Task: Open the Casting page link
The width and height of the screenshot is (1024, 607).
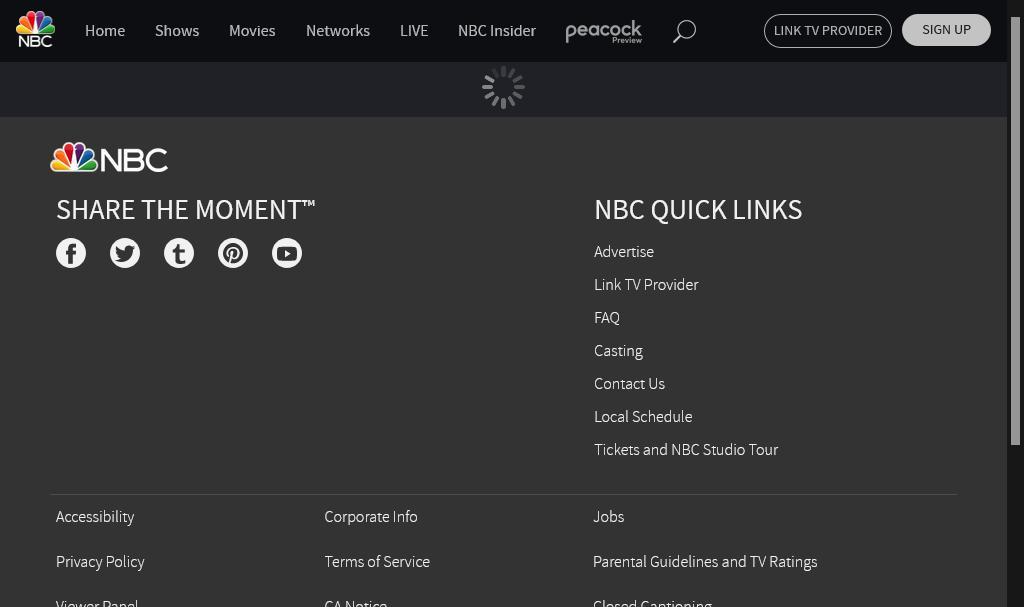Action: pos(618,351)
